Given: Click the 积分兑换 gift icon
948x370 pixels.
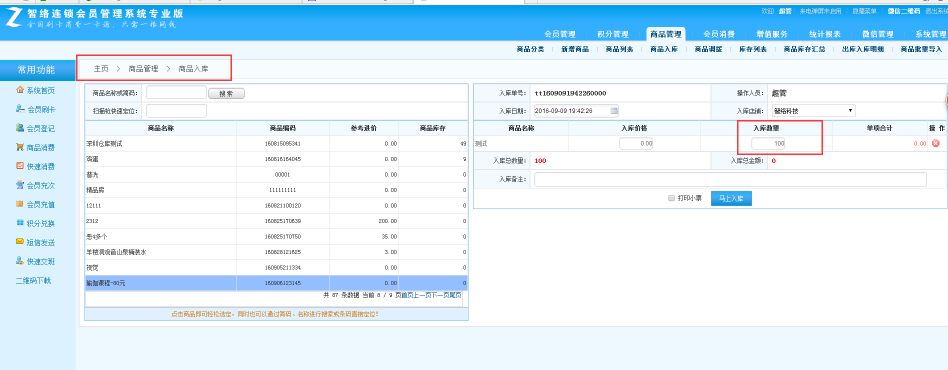Looking at the screenshot, I should coord(20,223).
